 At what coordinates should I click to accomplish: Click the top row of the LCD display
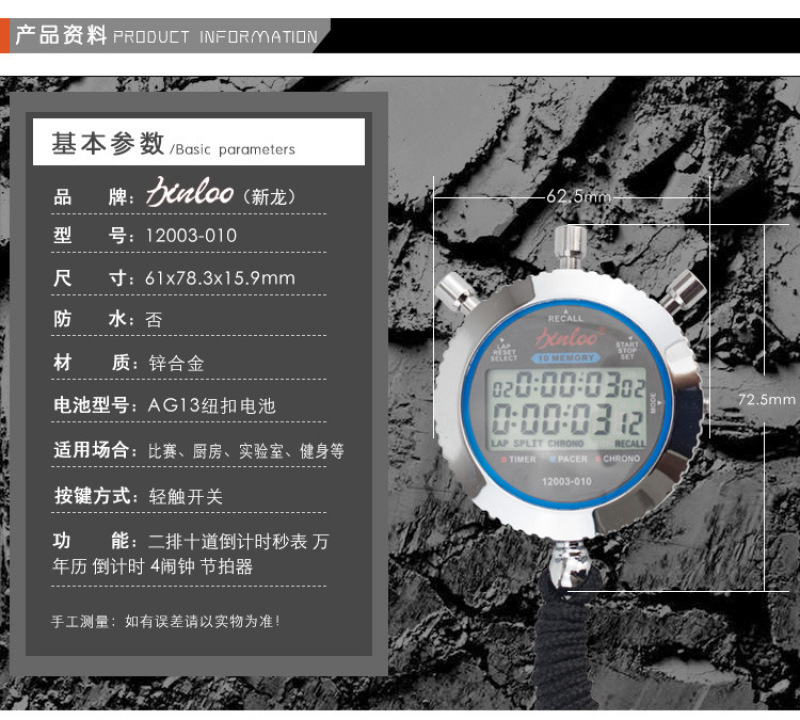[567, 386]
